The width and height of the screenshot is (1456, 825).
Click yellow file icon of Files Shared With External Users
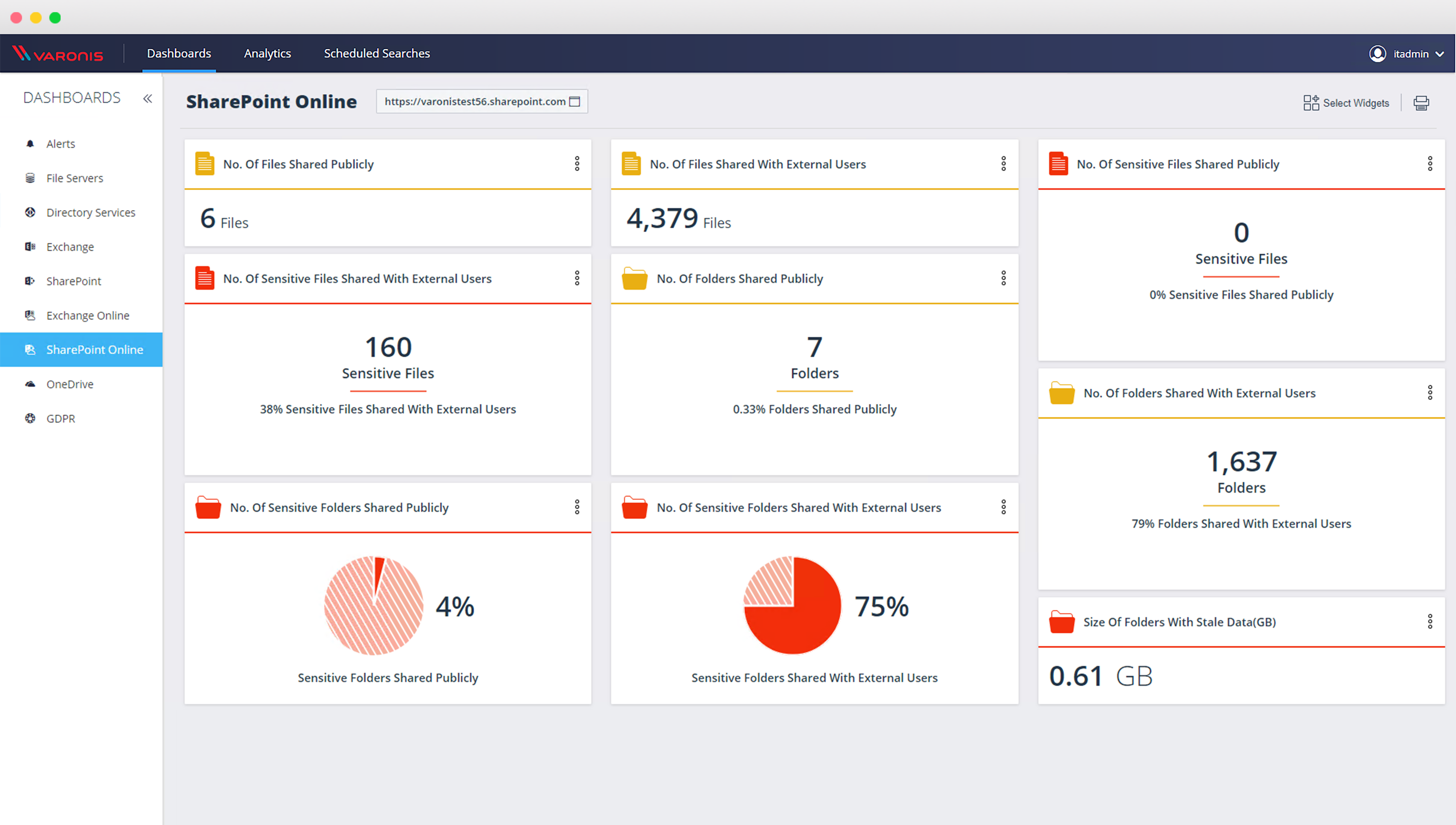coord(631,164)
